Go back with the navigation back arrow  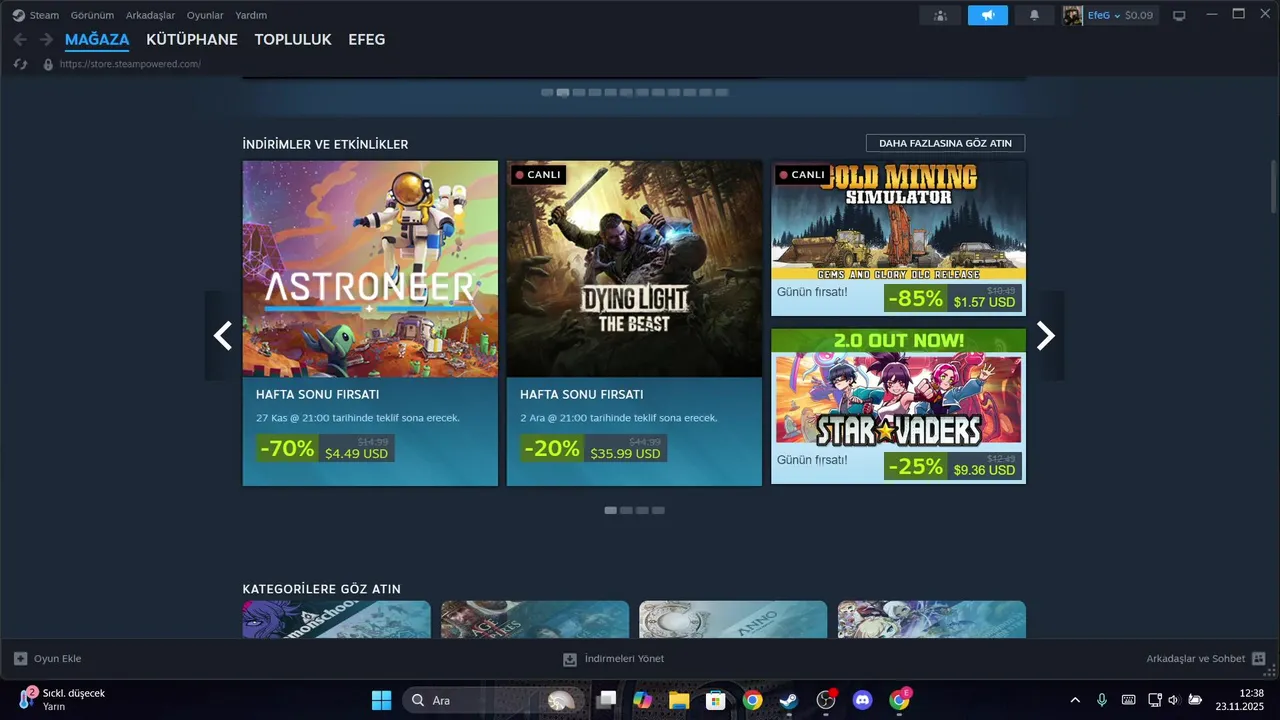[x=20, y=40]
